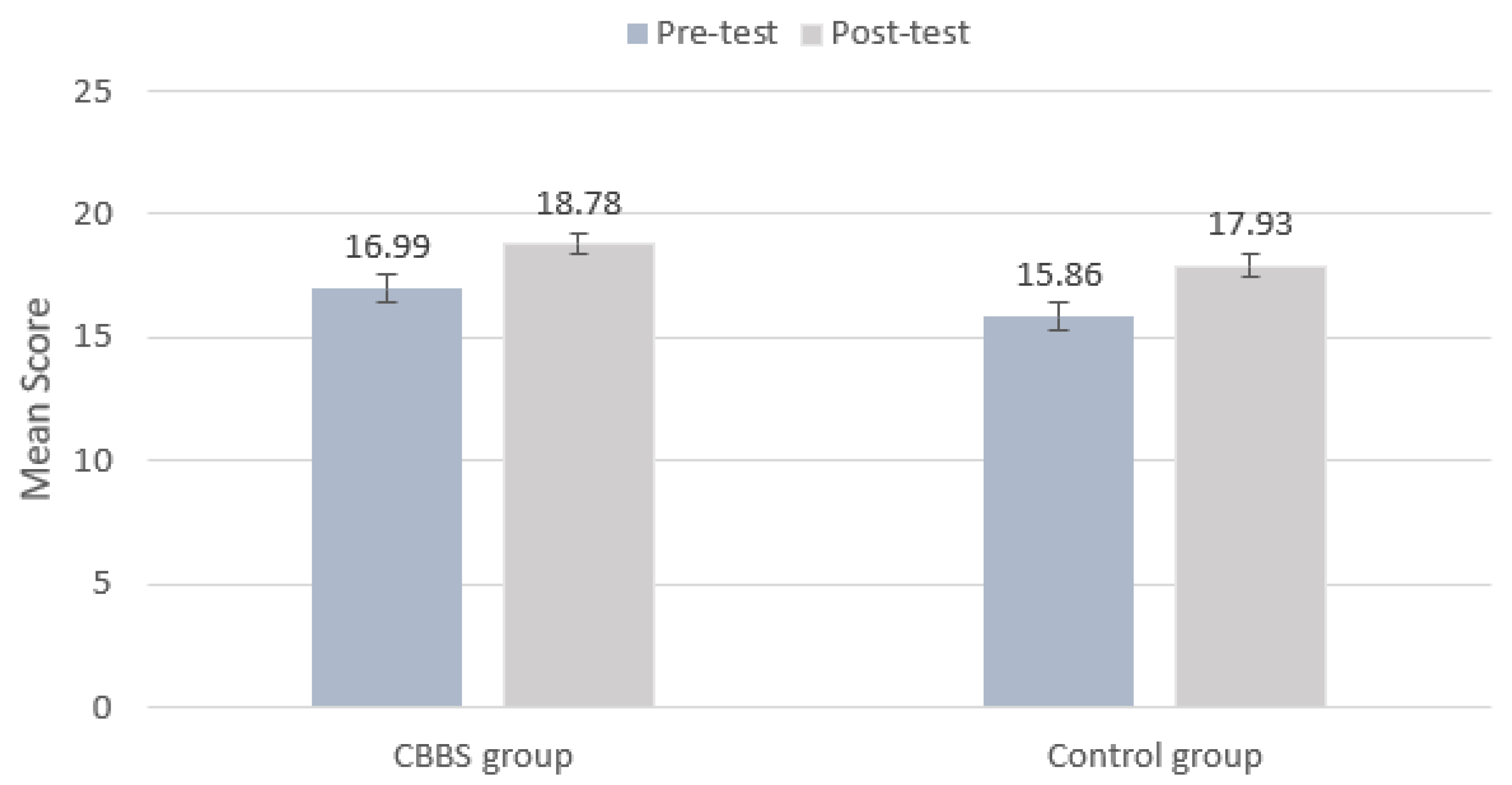Click the 16.99 data label

coord(387,247)
